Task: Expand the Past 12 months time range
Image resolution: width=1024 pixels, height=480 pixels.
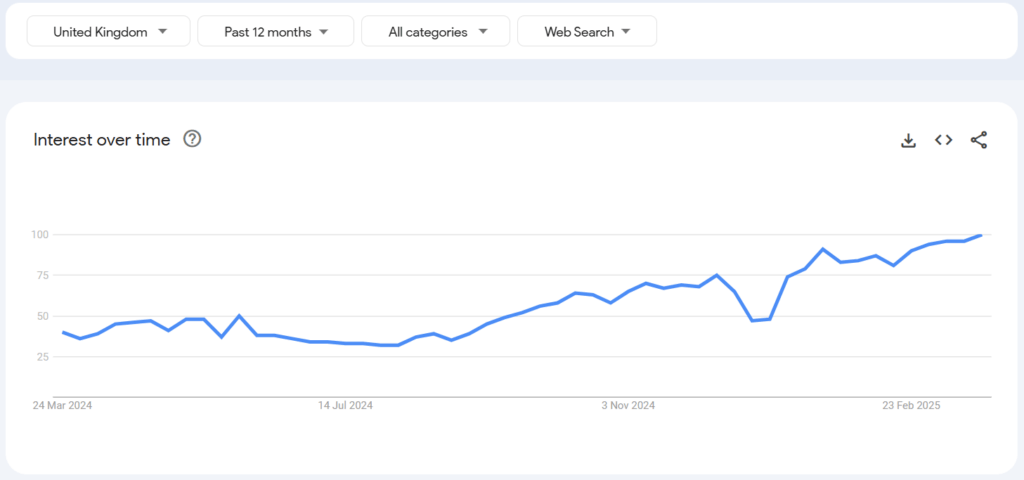Action: click(x=275, y=32)
